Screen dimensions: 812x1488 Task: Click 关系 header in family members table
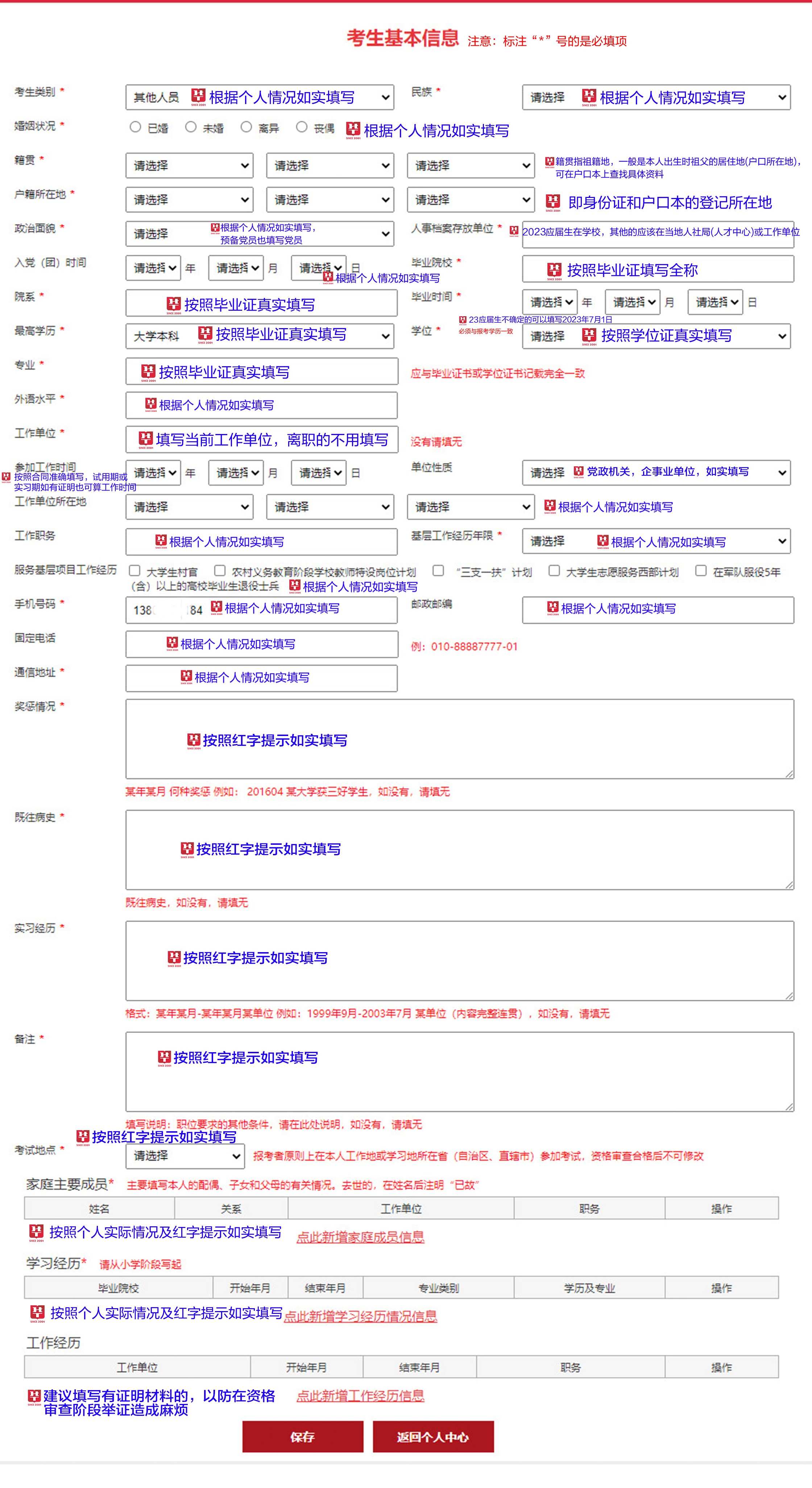[x=231, y=1208]
